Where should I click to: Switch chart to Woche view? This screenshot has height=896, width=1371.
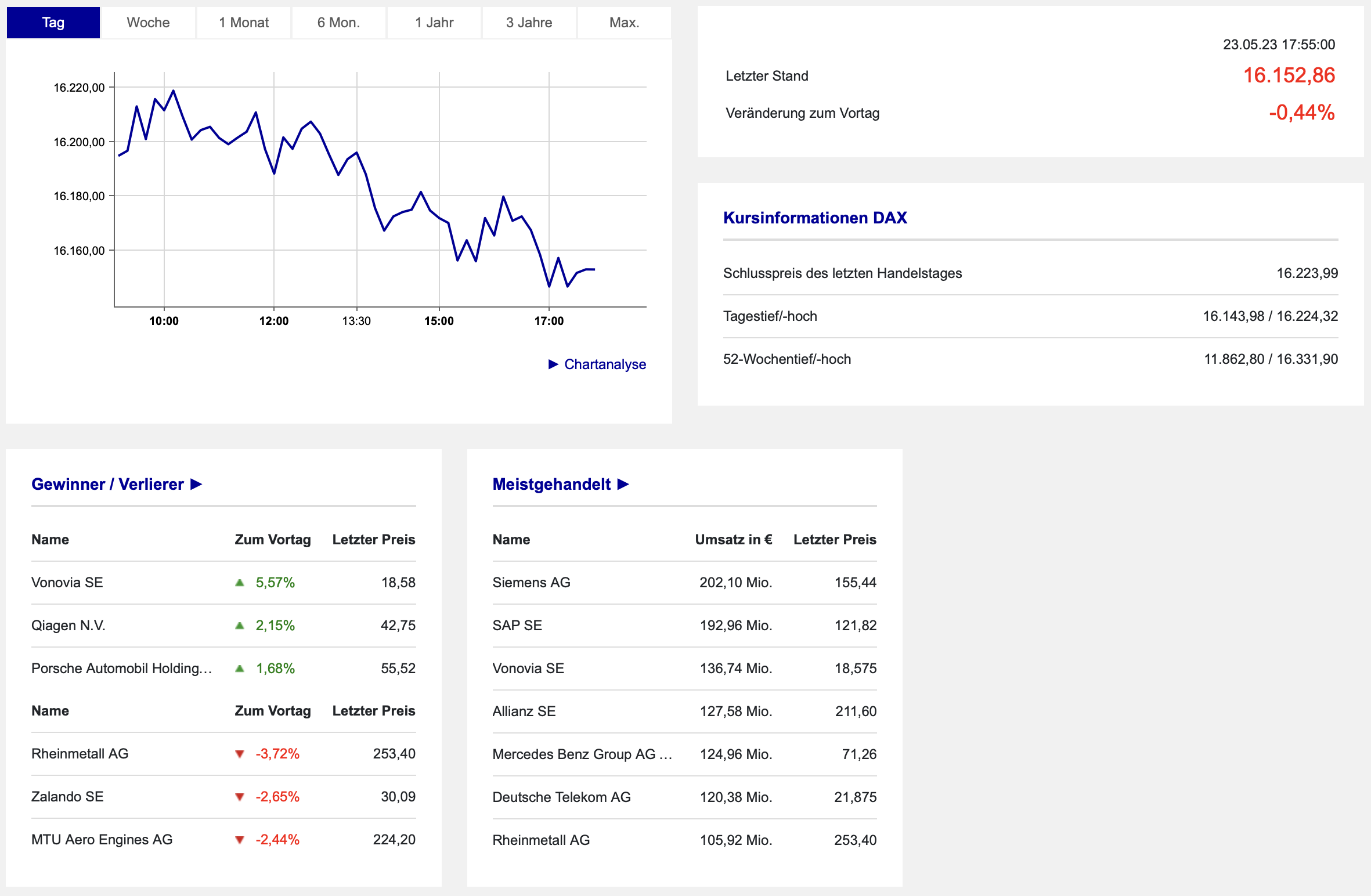coord(149,23)
